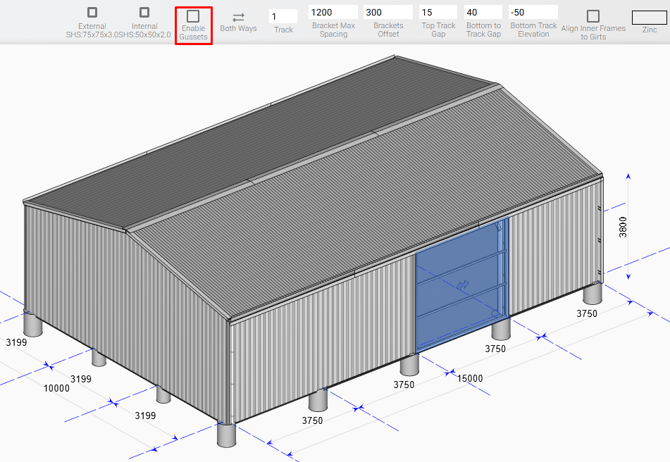Open the Zinc color swatch

pyautogui.click(x=650, y=16)
